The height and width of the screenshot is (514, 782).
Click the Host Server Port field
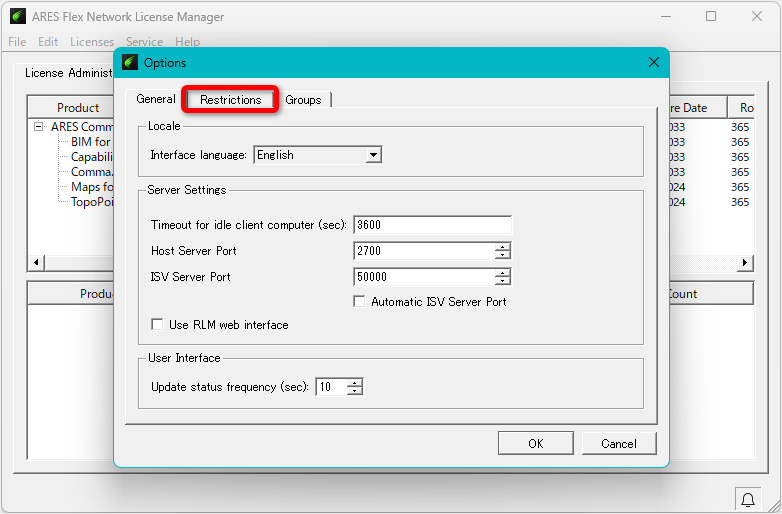424,251
